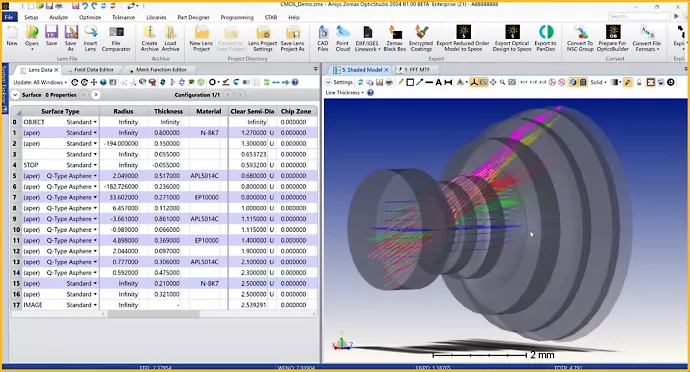Viewport: 690px width, 372px height.
Task: Open the CAD Files export tool
Action: 323,38
